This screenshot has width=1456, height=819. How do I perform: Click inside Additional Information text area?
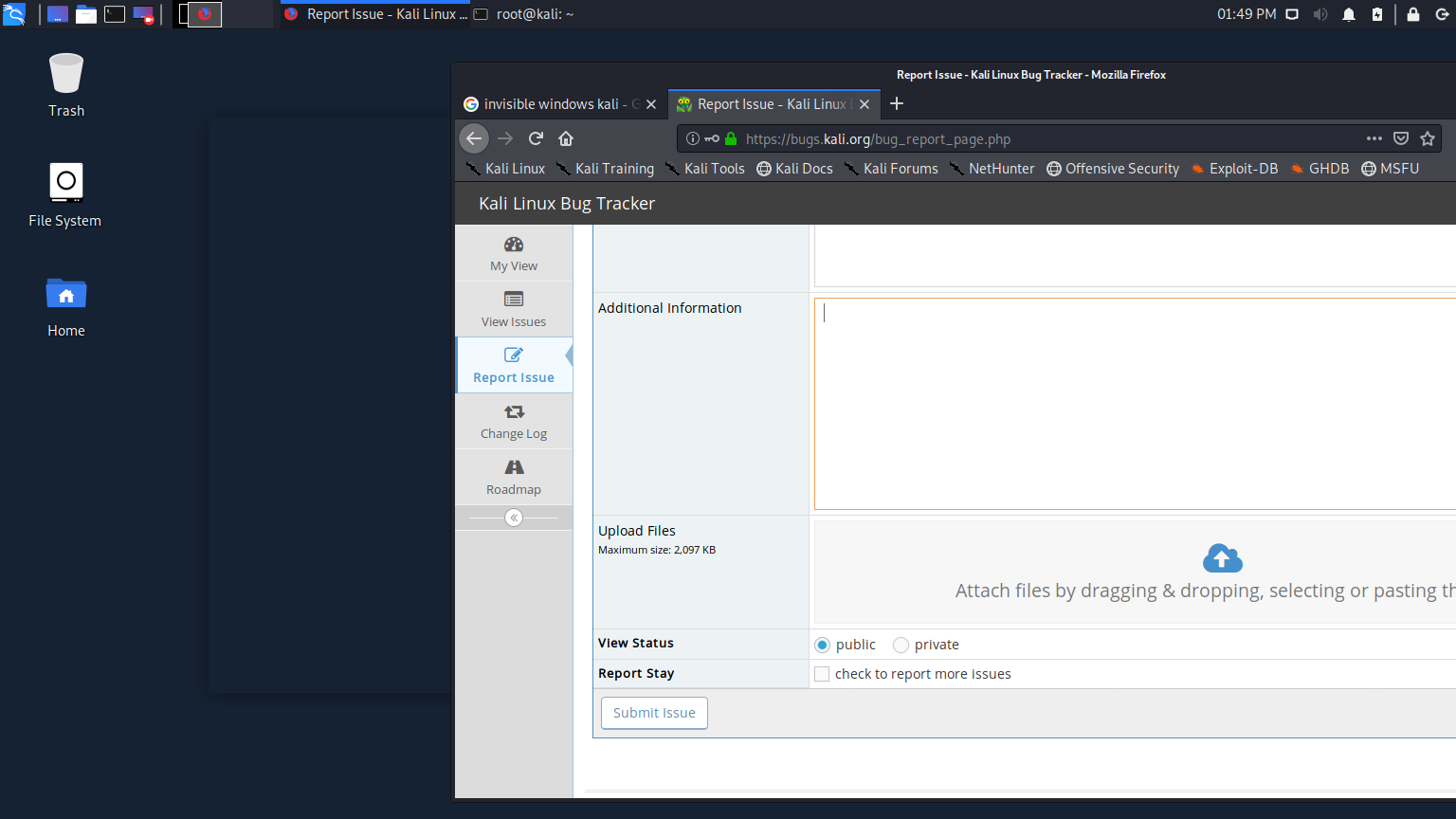pyautogui.click(x=1133, y=404)
